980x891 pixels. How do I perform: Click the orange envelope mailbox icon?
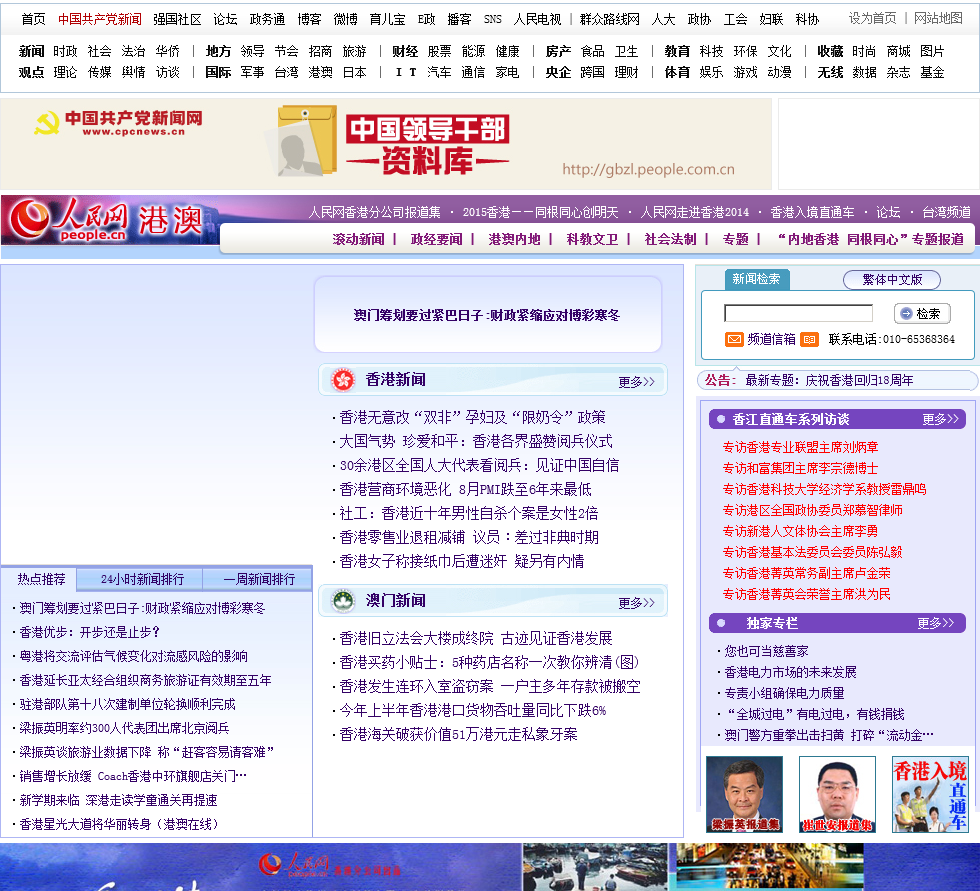[734, 339]
